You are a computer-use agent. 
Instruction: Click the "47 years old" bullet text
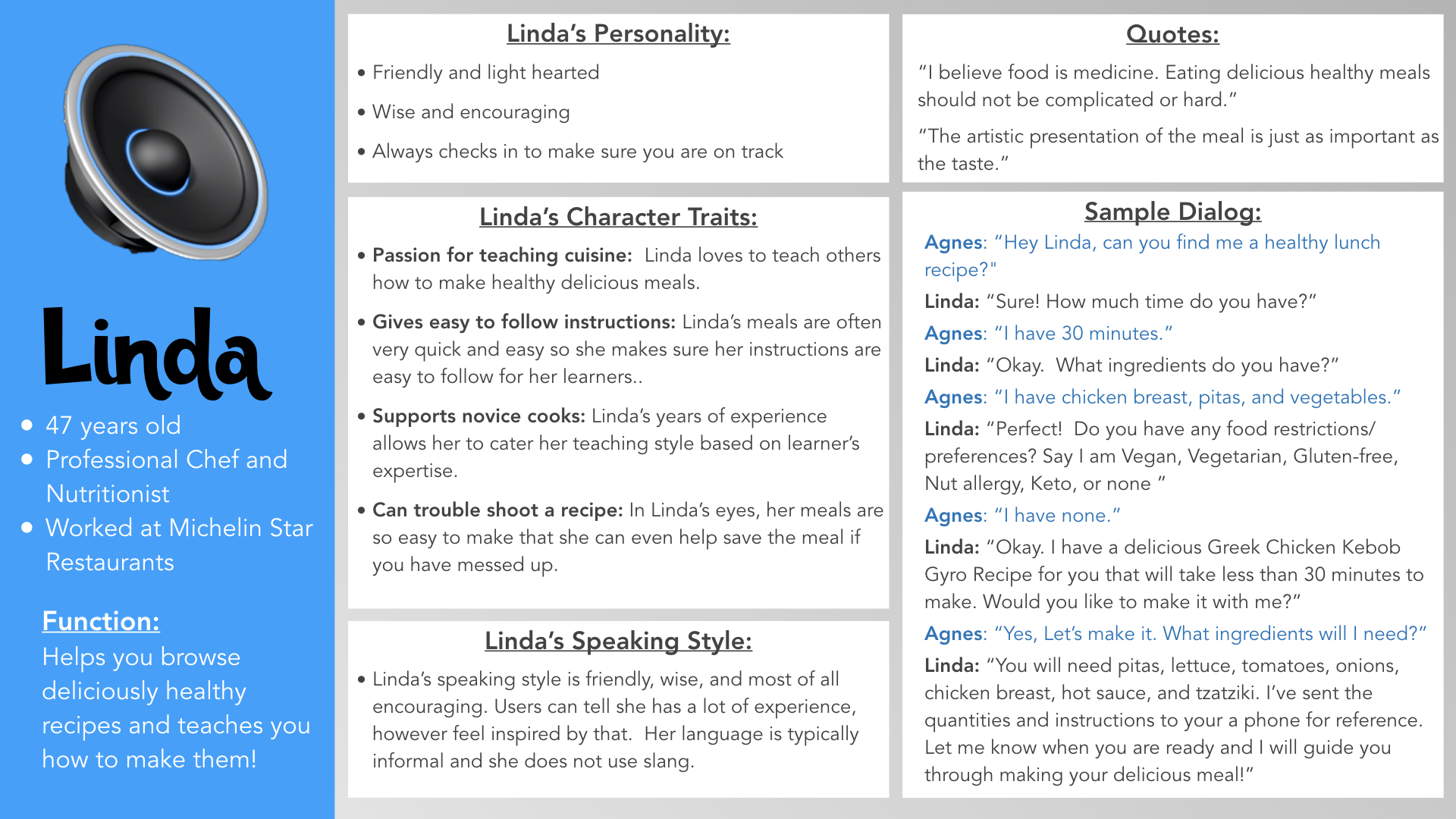pyautogui.click(x=113, y=425)
